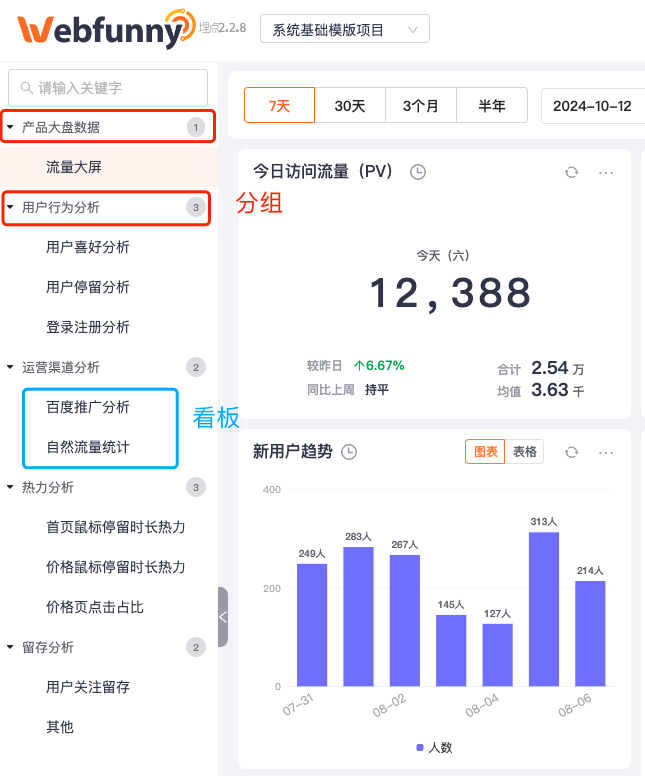
Task: Open 用户关注留存 dashboard
Action: click(88, 687)
